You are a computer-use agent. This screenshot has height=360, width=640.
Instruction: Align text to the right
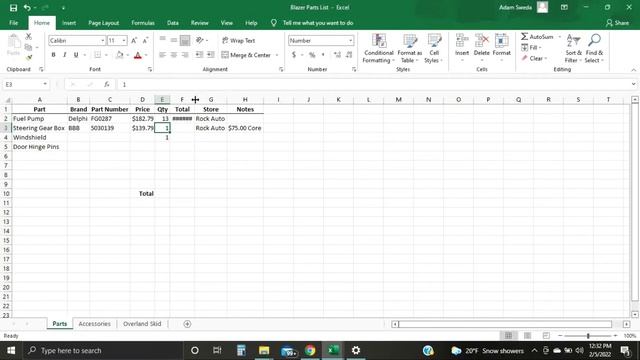click(185, 55)
